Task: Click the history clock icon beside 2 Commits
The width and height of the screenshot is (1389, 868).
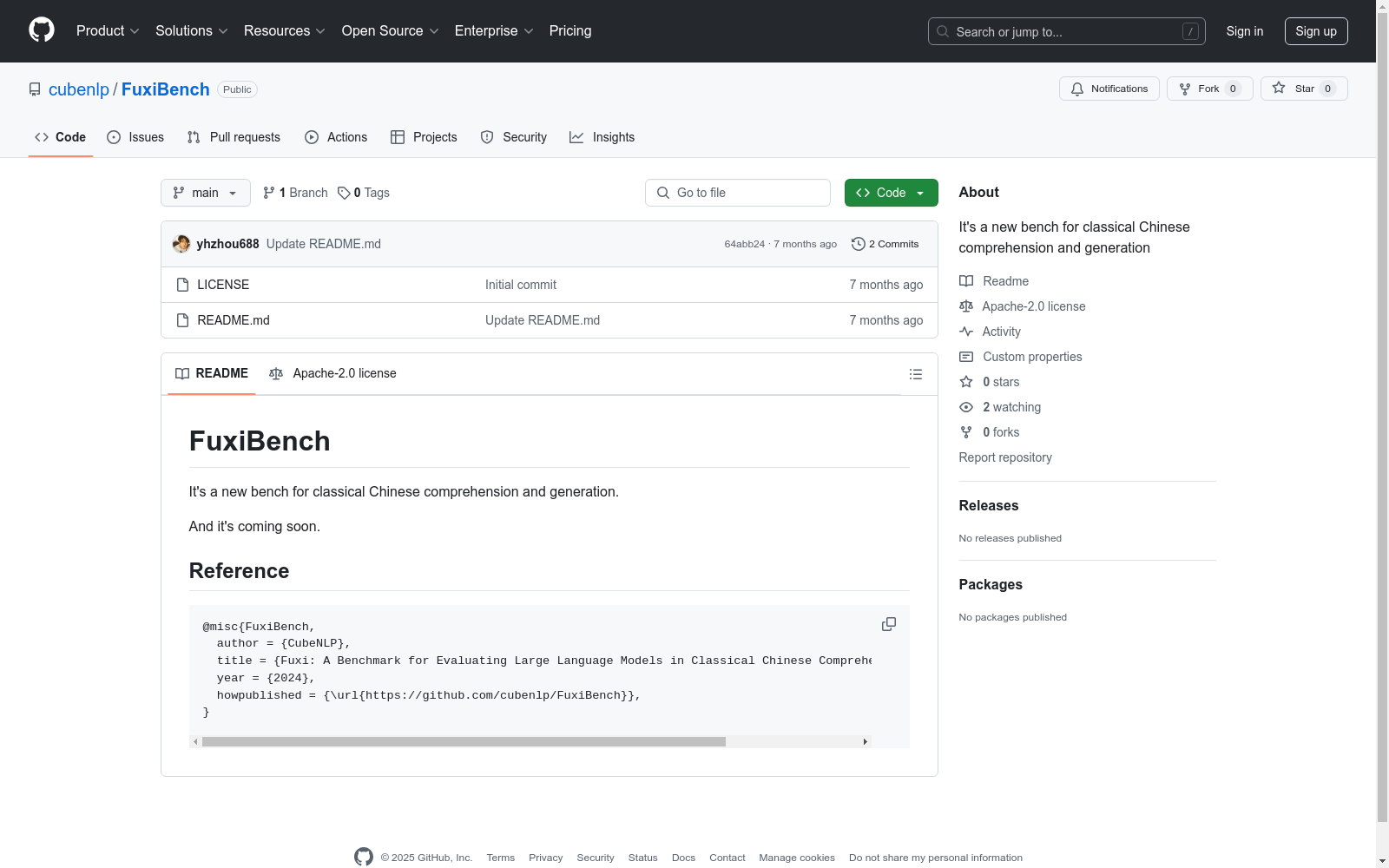Action: pyautogui.click(x=859, y=244)
